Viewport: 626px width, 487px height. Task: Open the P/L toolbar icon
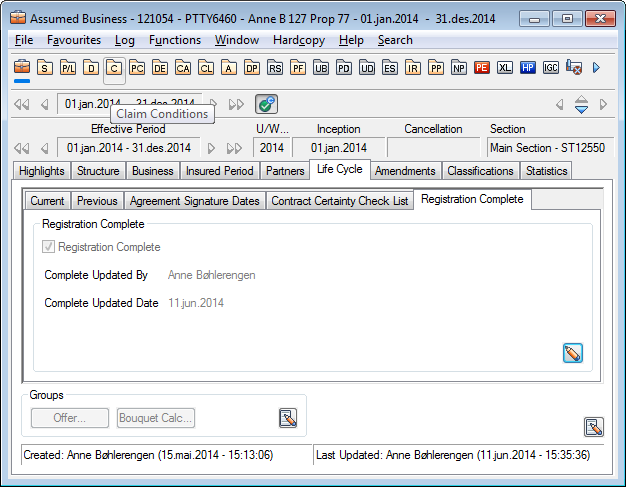pos(68,68)
